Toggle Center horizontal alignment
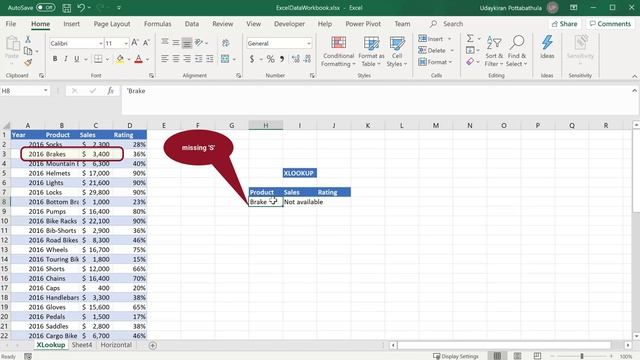The image size is (640, 360). click(176, 59)
